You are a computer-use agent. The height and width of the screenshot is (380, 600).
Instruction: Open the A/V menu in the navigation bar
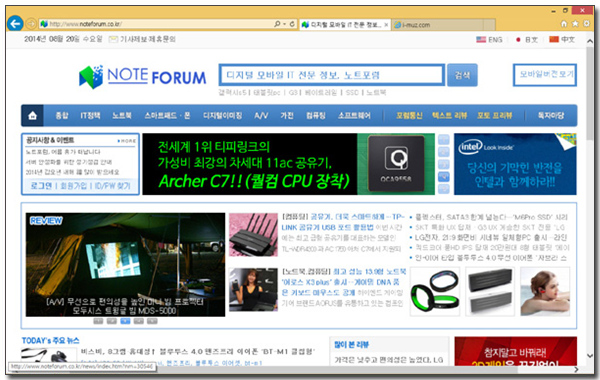click(x=261, y=116)
